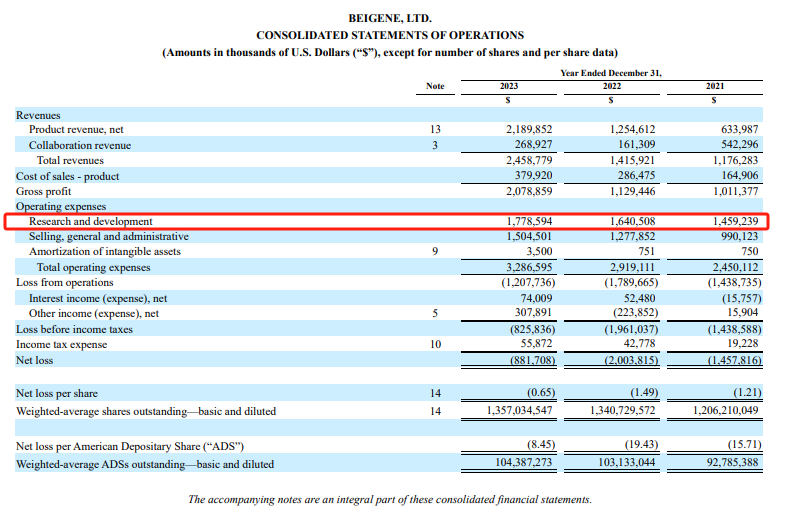Click the "Year Ended December 31," header
This screenshot has width=789, height=511.
pos(611,73)
